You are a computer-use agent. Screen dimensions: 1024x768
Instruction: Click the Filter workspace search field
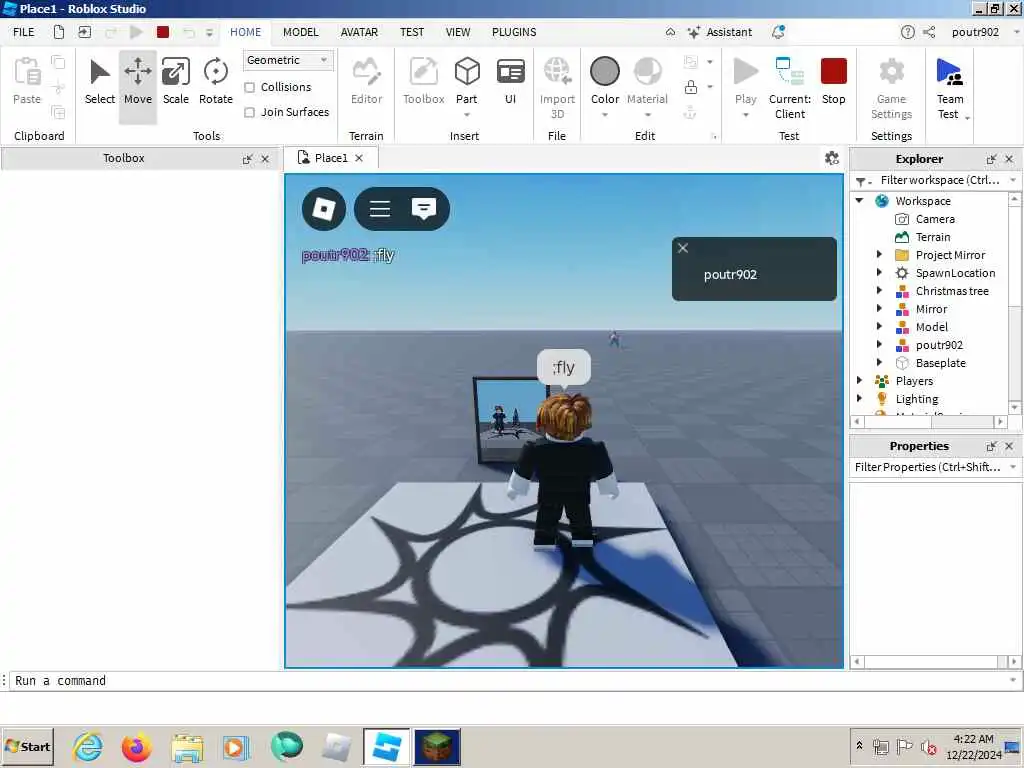939,180
